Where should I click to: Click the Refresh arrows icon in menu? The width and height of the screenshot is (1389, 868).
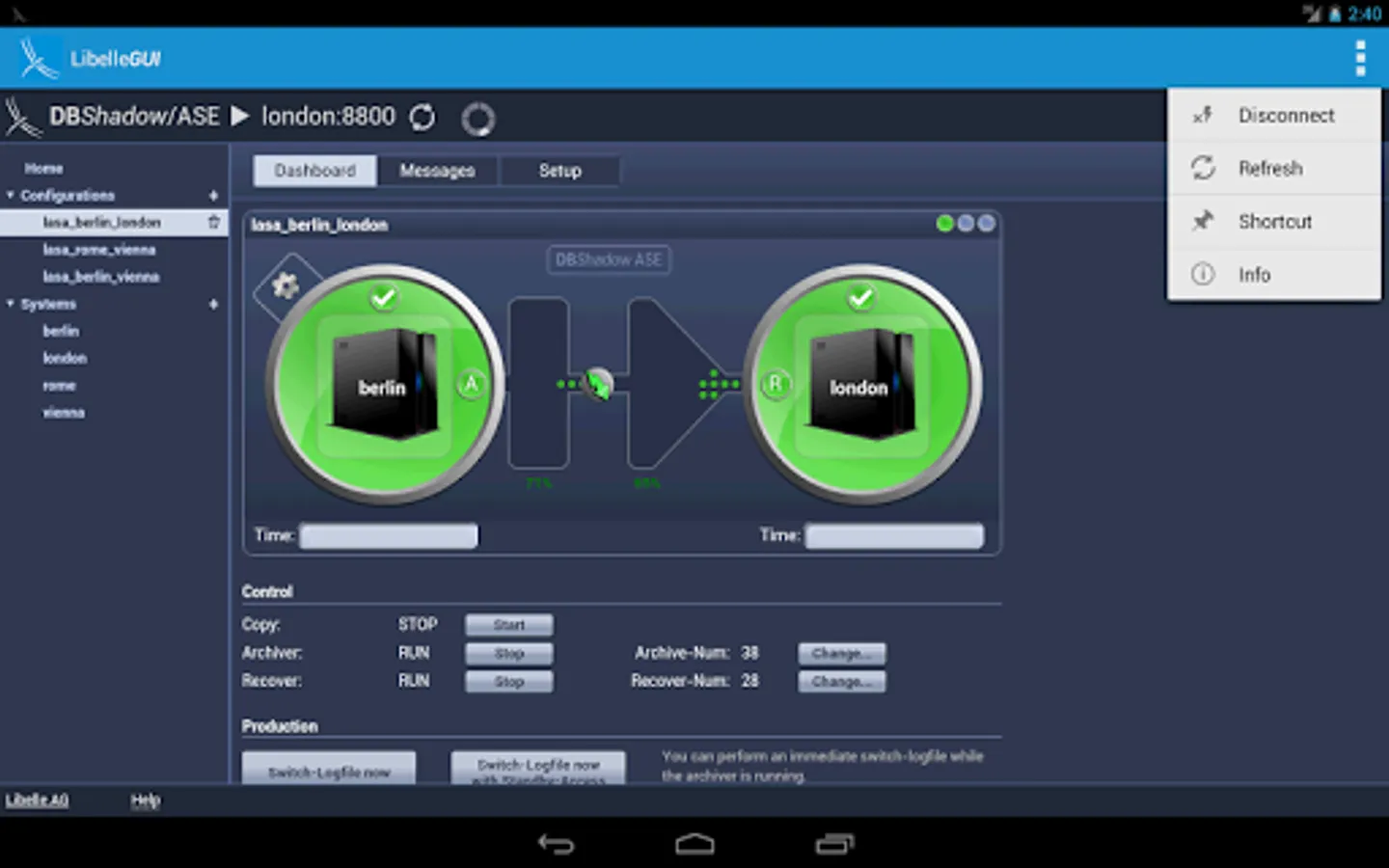[x=1203, y=168]
